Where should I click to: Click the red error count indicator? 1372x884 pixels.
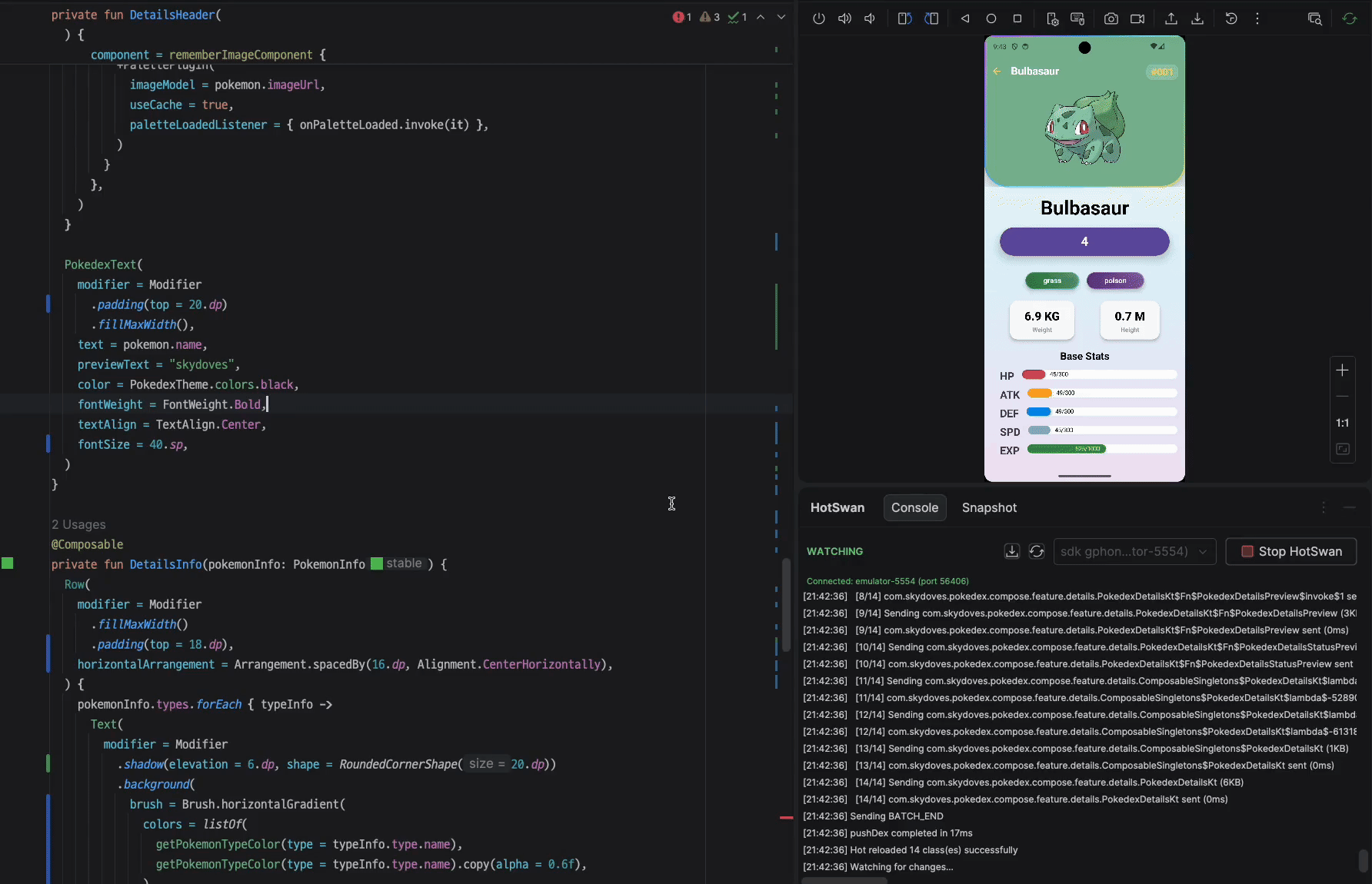tap(682, 17)
